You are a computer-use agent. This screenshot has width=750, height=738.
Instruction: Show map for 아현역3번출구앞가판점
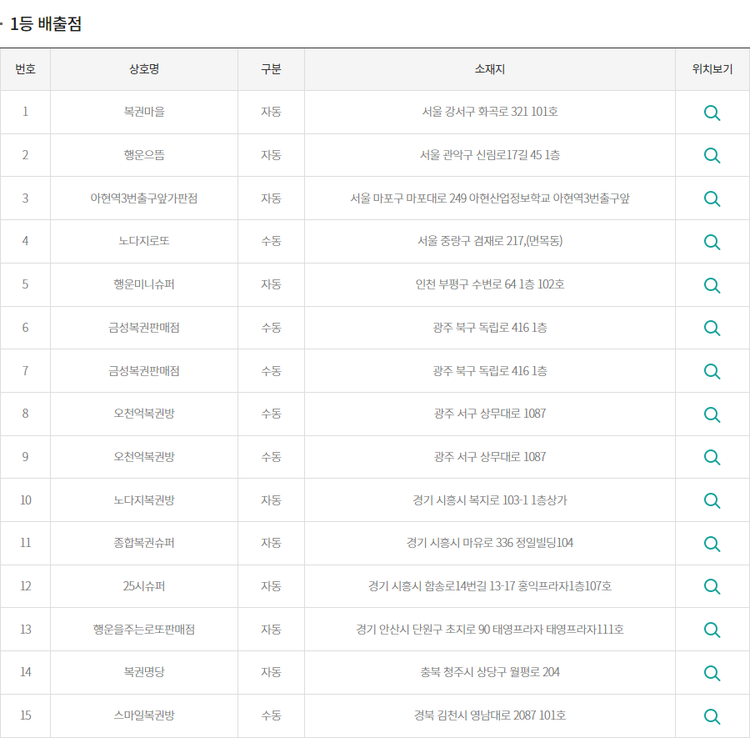(x=712, y=199)
